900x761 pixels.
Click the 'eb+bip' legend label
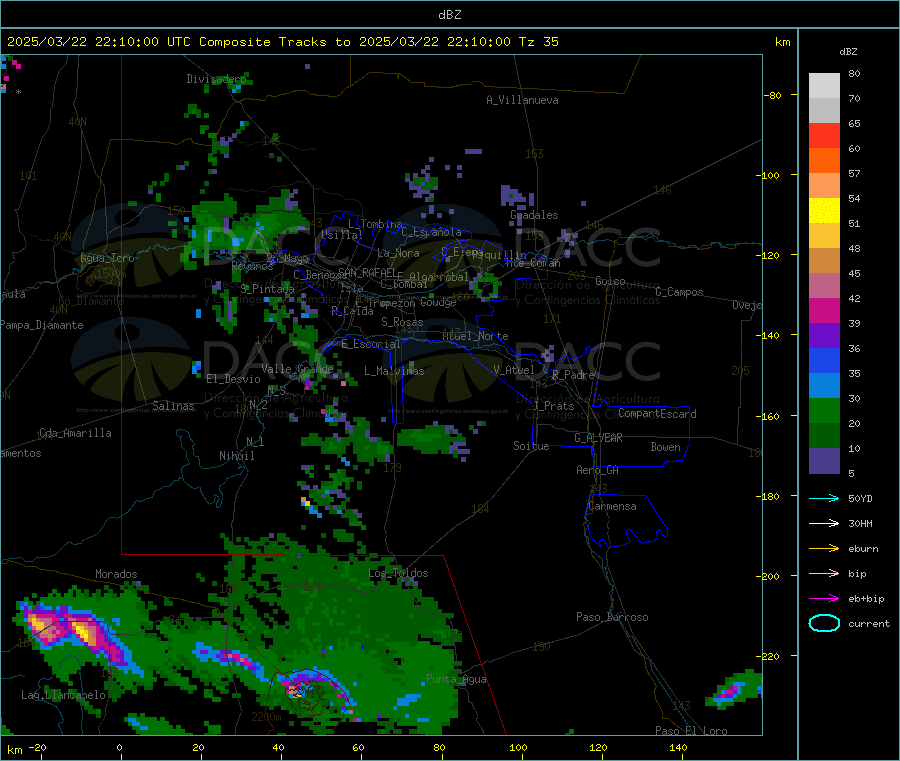point(866,599)
